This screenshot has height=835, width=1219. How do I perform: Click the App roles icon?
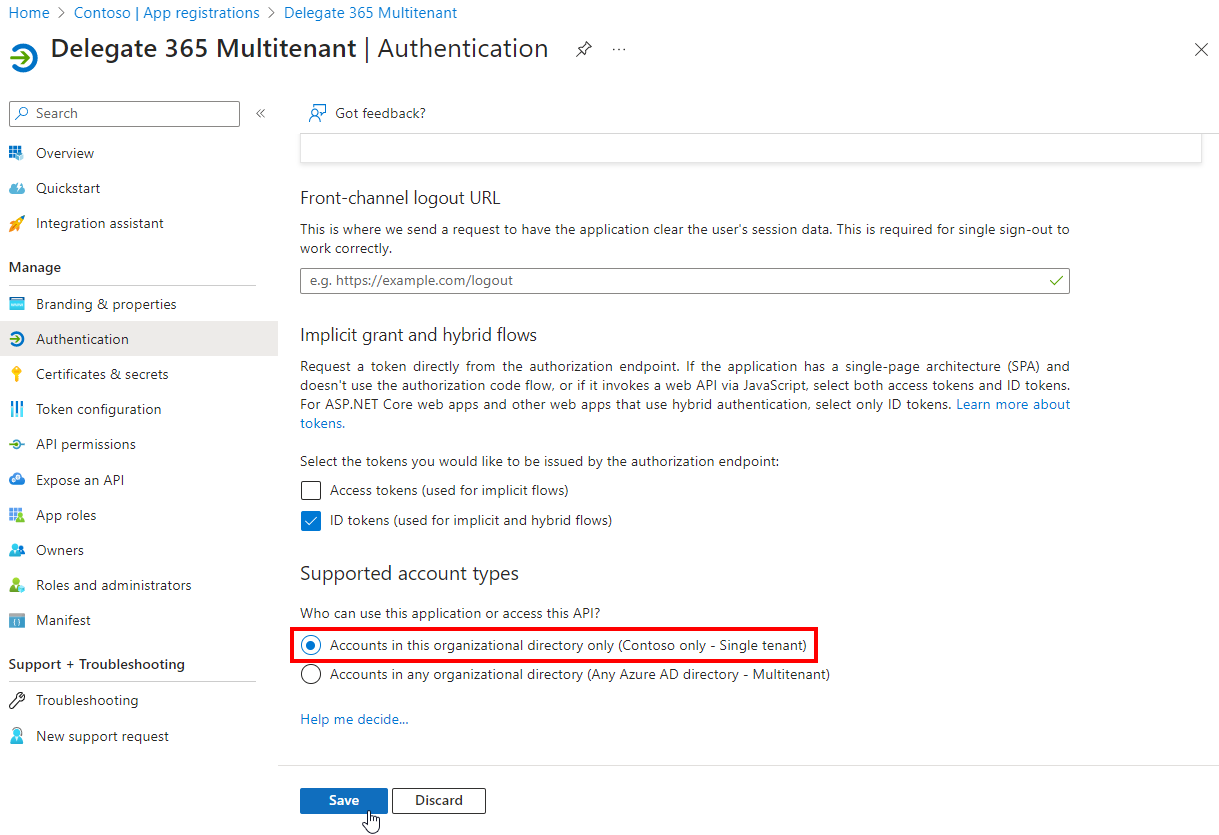(16, 515)
